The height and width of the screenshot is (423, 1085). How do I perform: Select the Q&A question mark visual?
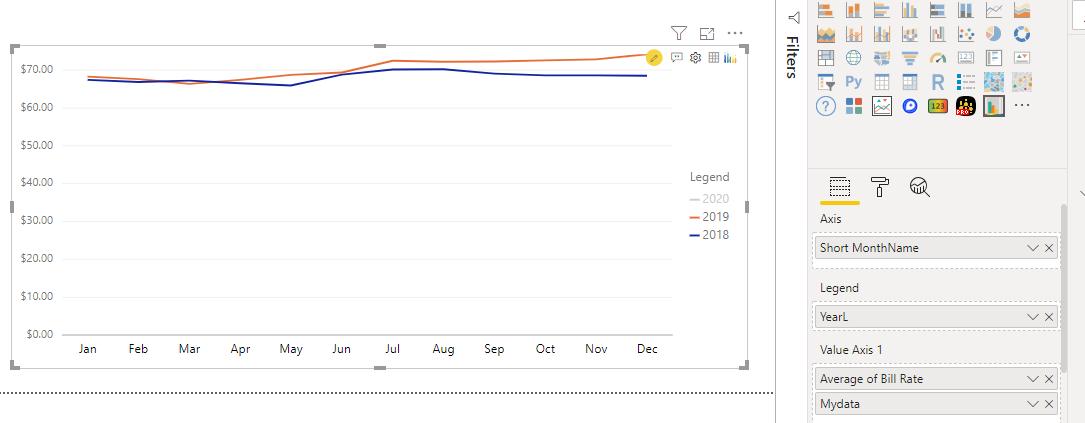tap(826, 106)
